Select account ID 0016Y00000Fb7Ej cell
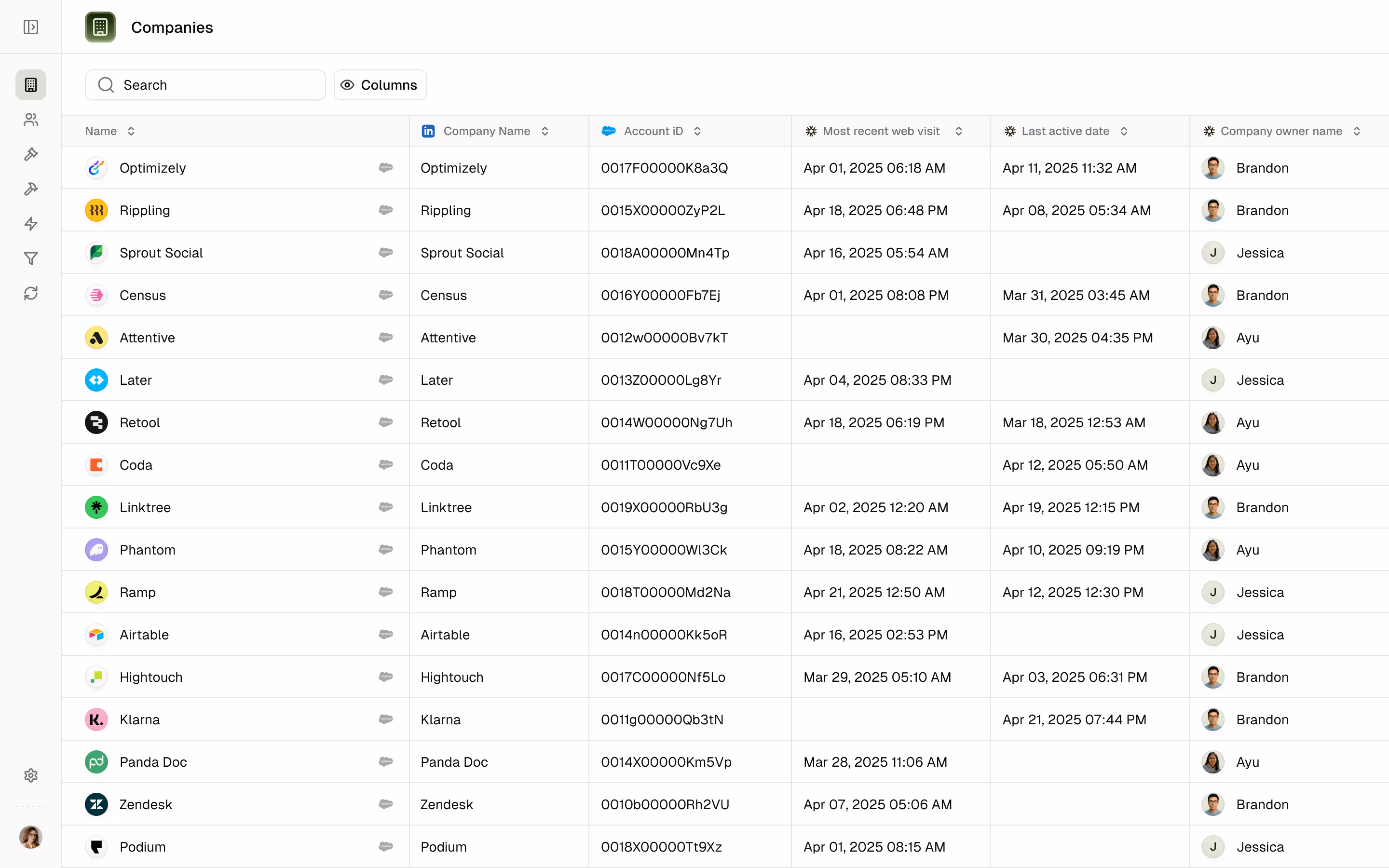Image resolution: width=1389 pixels, height=868 pixels. pyautogui.click(x=689, y=295)
